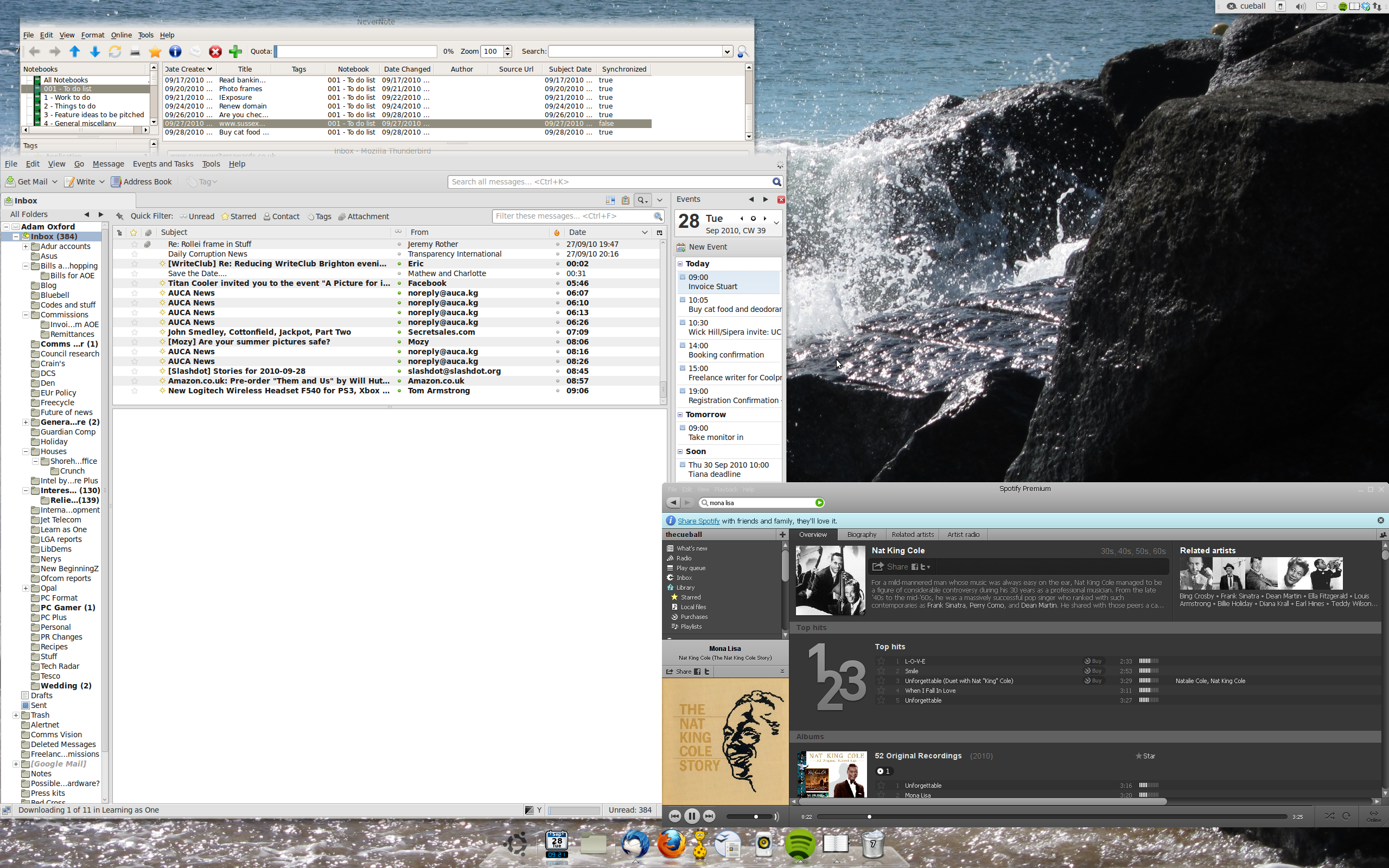Click New Event icon in Events pane
This screenshot has width=1389, height=868.
pos(681,247)
